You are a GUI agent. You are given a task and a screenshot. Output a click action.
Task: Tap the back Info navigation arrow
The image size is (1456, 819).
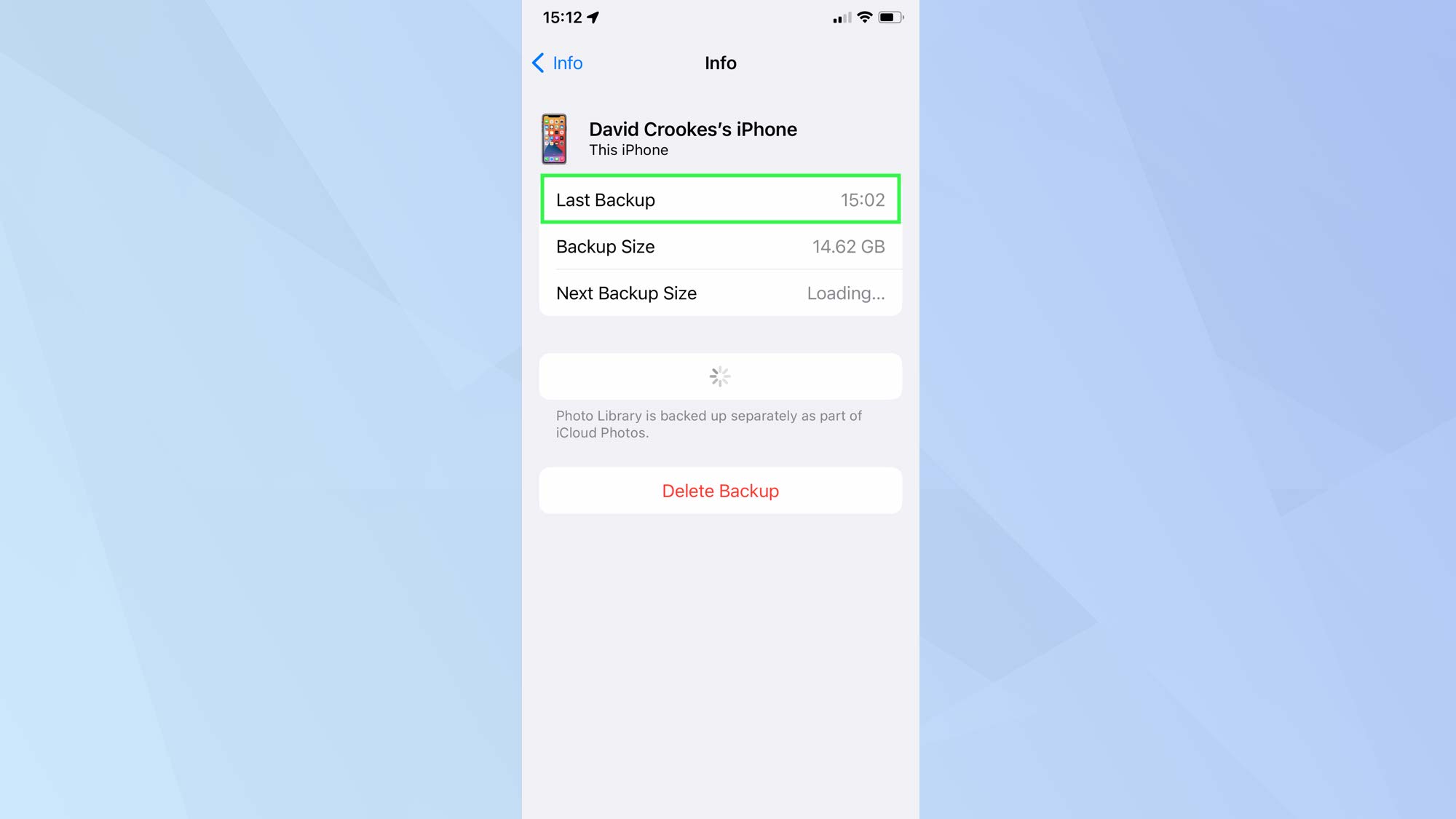tap(539, 62)
